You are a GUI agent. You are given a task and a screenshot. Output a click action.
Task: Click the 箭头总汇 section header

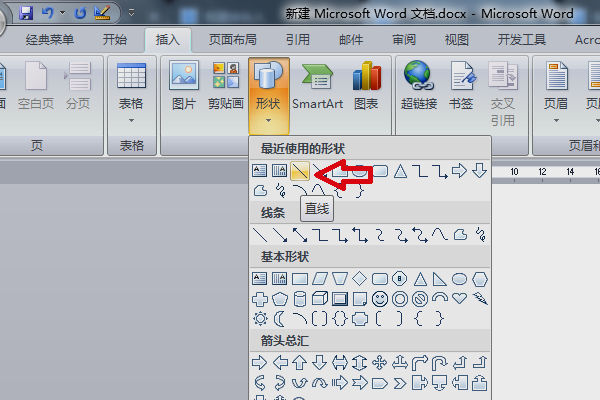[285, 341]
